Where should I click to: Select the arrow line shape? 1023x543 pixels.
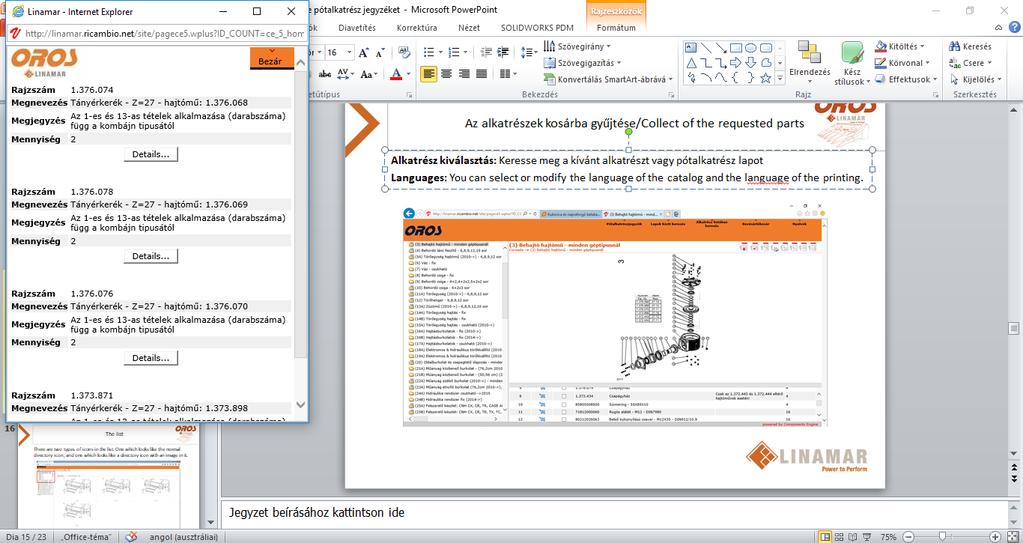tap(721, 48)
